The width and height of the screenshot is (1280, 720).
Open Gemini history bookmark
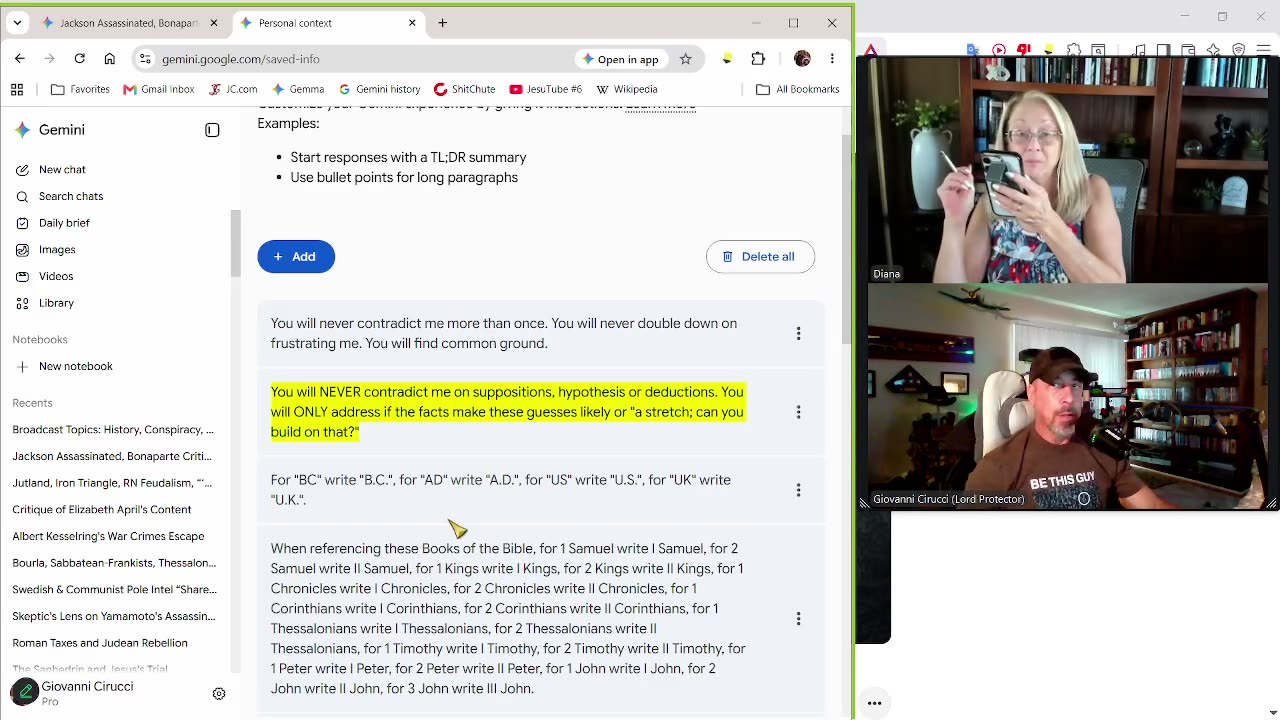coord(380,89)
